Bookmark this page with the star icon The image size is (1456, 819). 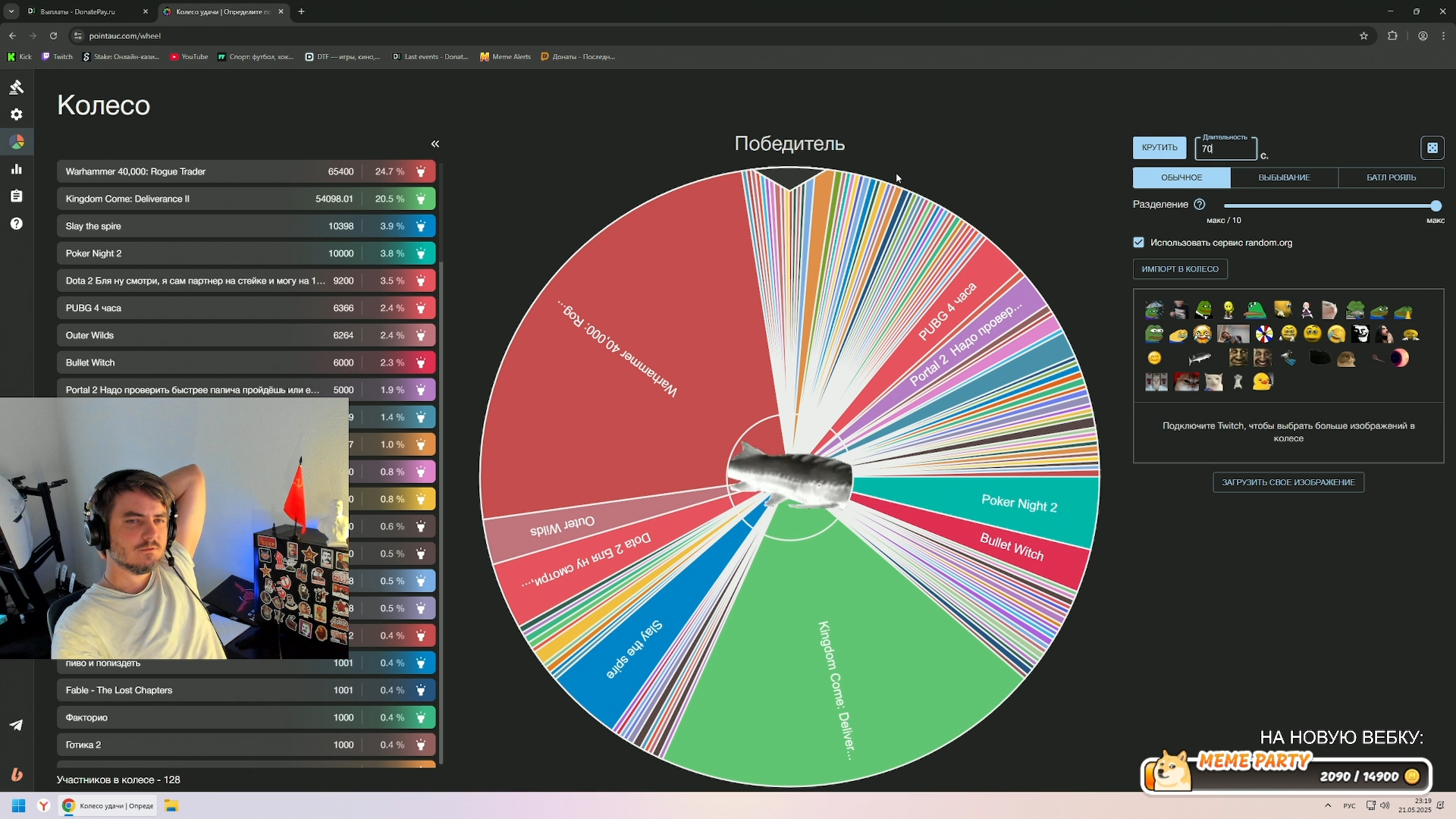pyautogui.click(x=1363, y=36)
